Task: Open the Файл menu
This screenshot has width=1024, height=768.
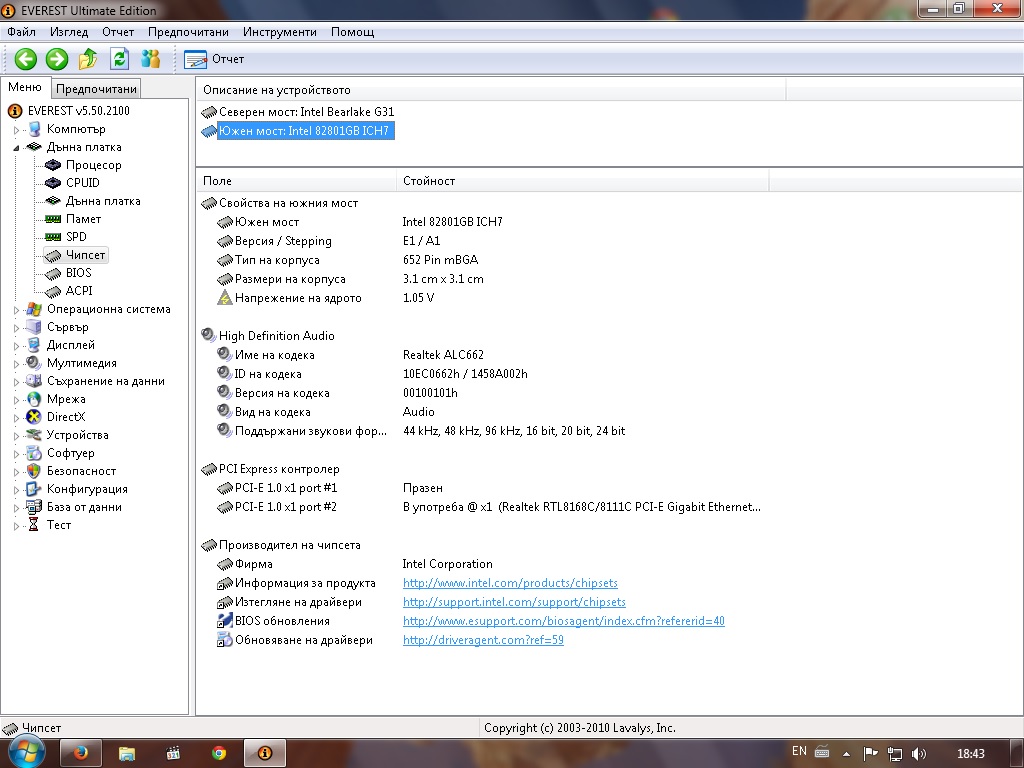Action: (22, 32)
